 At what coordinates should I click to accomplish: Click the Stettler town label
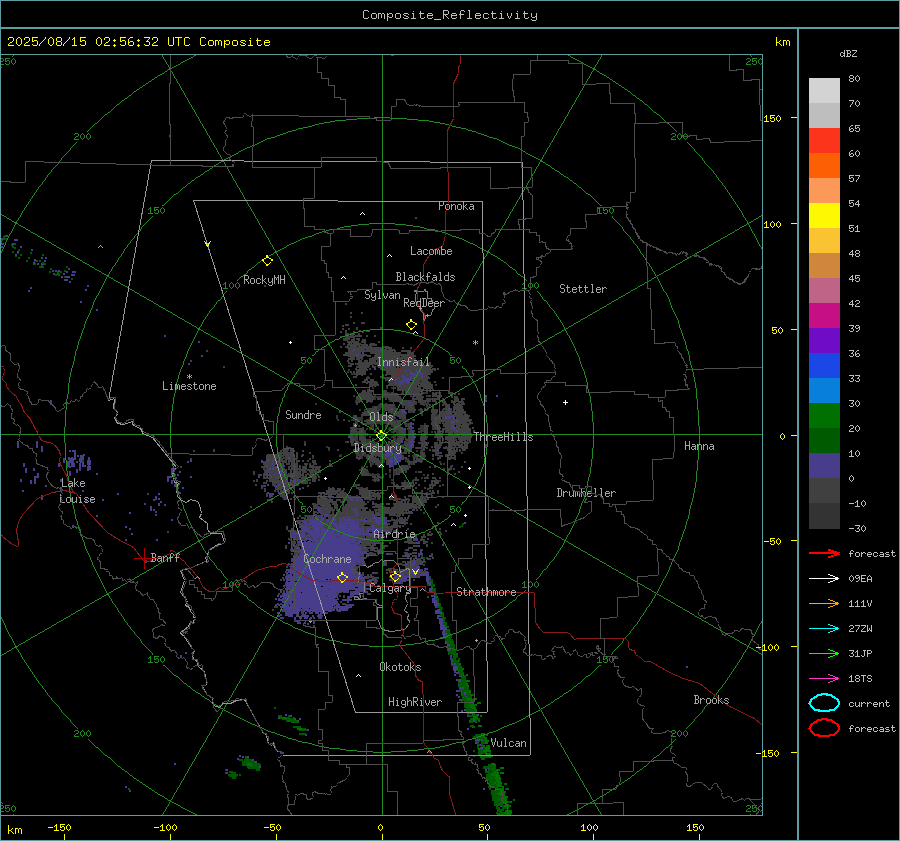[x=583, y=289]
